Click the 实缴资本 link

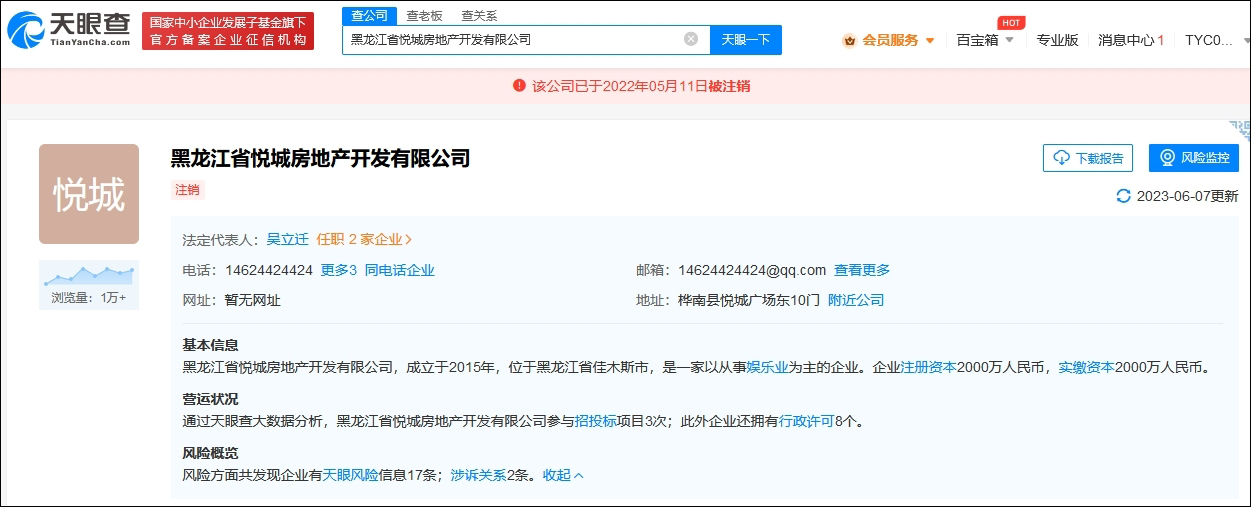click(1086, 367)
